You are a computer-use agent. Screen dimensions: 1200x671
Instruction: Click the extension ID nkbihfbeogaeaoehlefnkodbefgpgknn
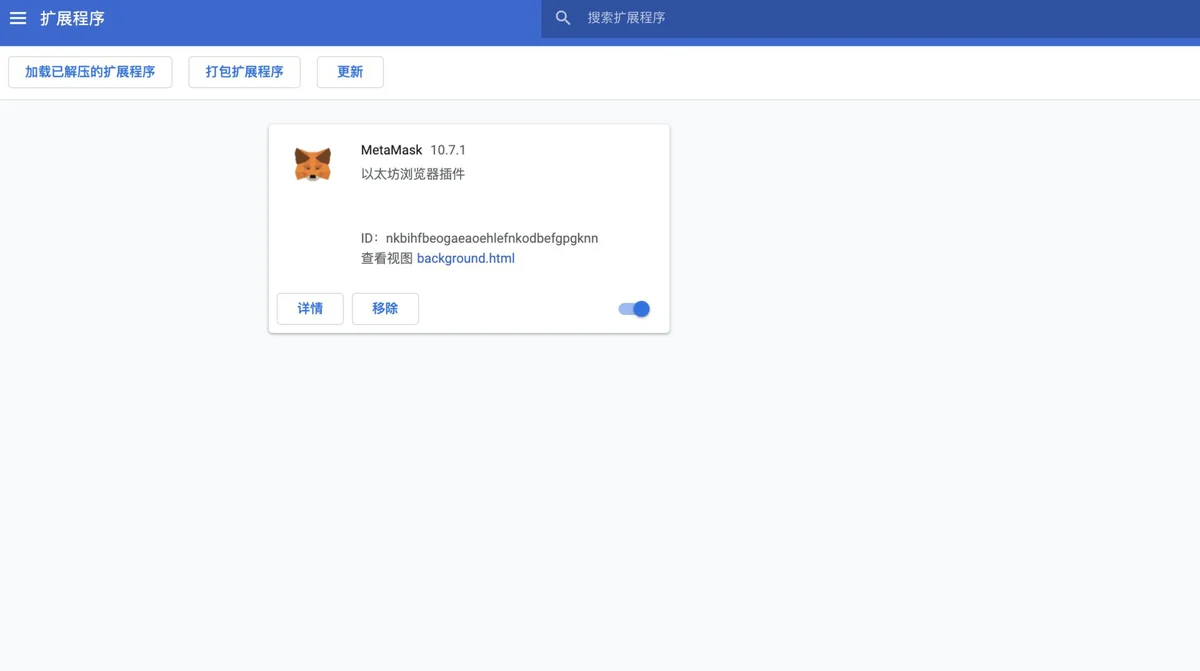point(492,238)
